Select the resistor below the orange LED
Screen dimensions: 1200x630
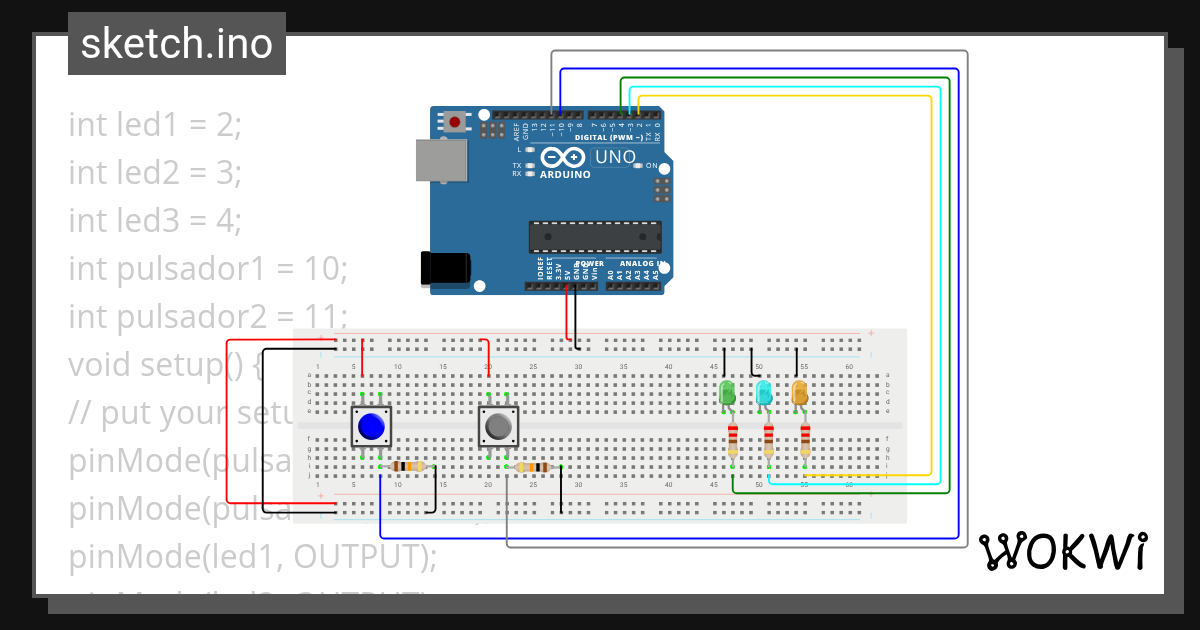pos(805,438)
